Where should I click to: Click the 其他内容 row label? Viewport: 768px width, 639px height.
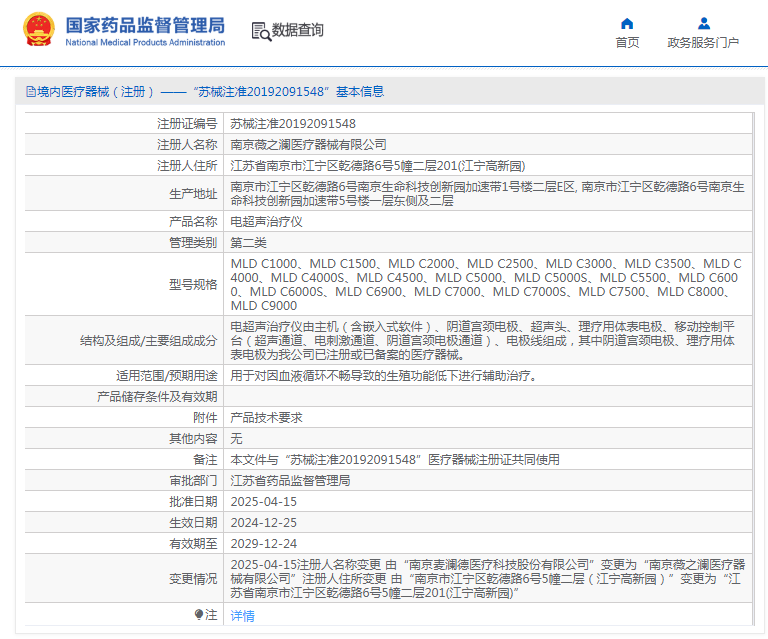pos(193,439)
